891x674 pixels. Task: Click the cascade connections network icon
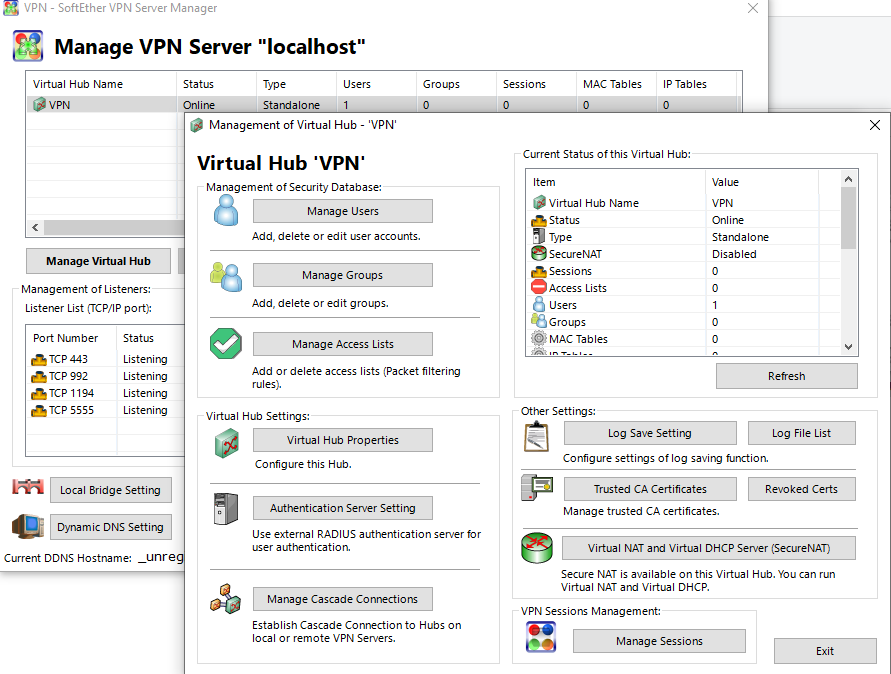click(x=226, y=598)
